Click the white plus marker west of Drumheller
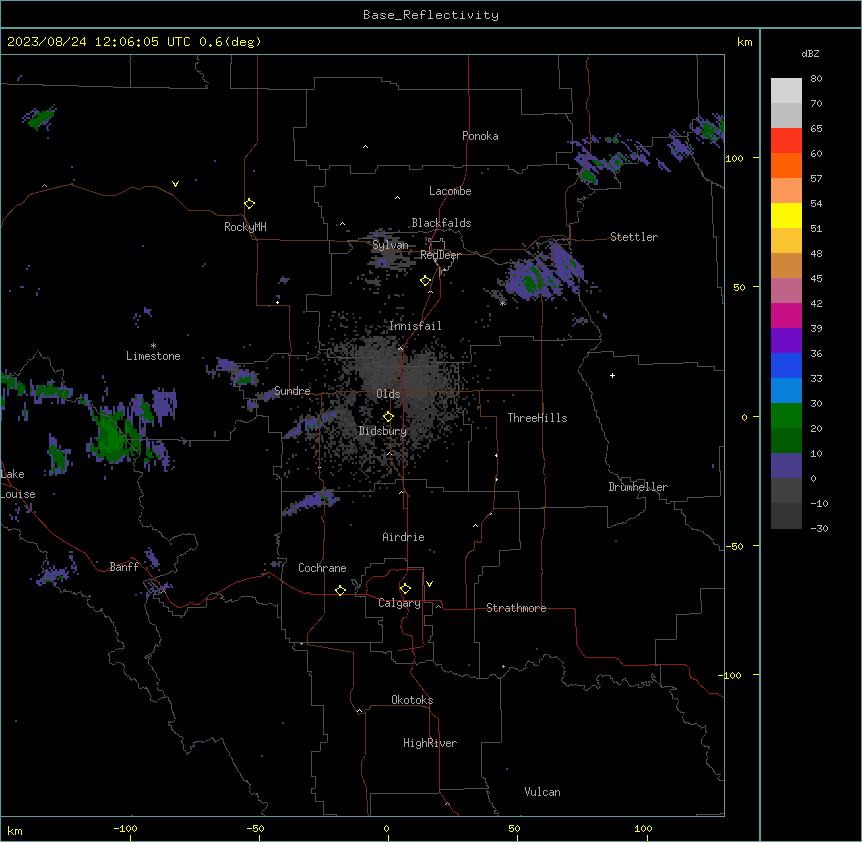 [612, 375]
